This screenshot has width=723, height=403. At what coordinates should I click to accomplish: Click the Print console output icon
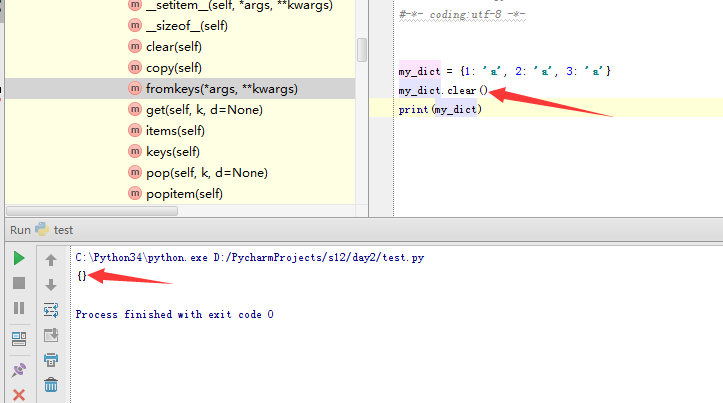51,360
